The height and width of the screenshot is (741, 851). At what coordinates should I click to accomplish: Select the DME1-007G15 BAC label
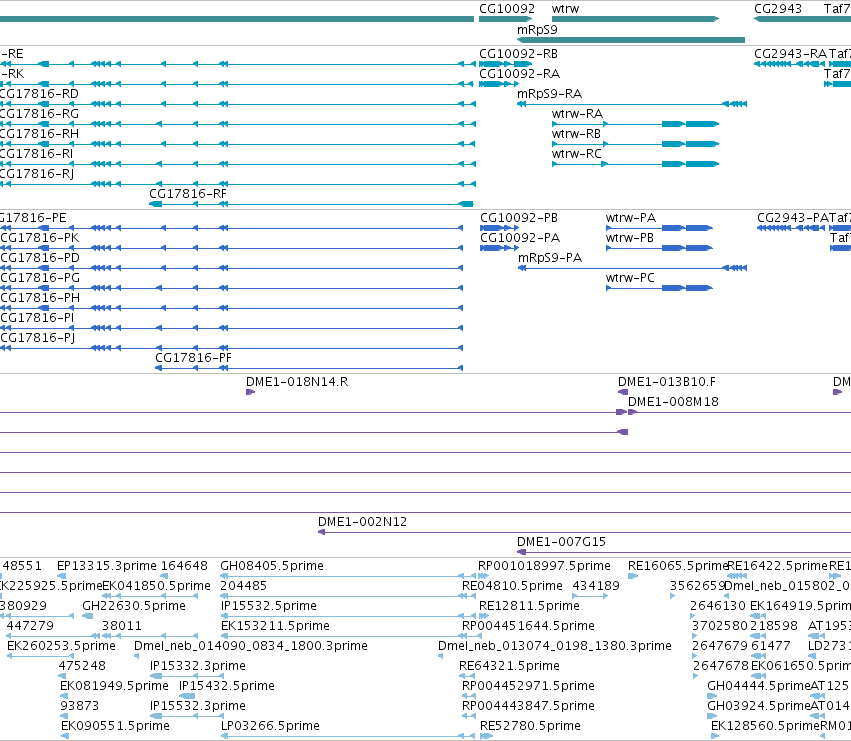coord(561,542)
